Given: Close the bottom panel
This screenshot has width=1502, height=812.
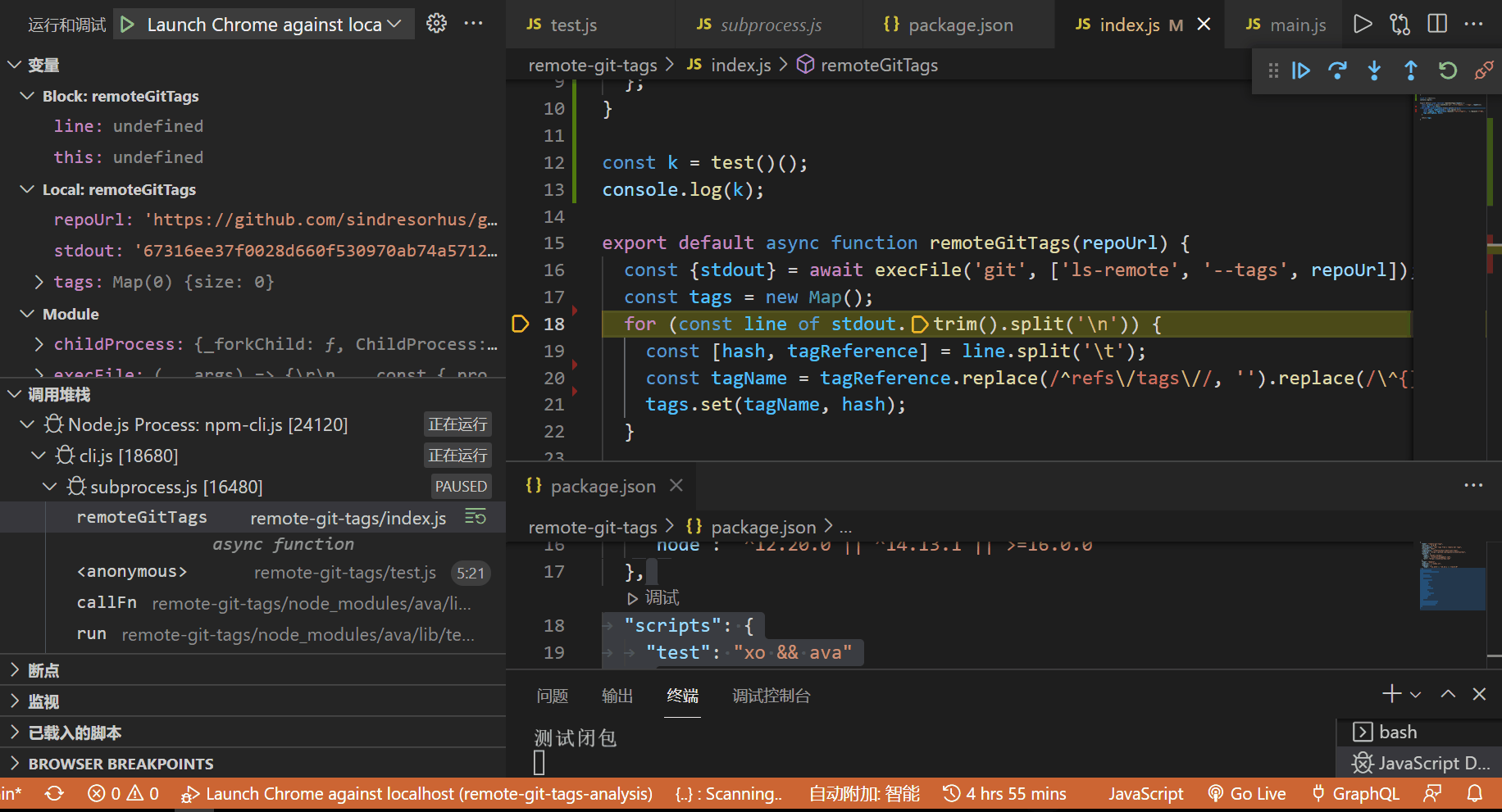Looking at the screenshot, I should (1480, 694).
